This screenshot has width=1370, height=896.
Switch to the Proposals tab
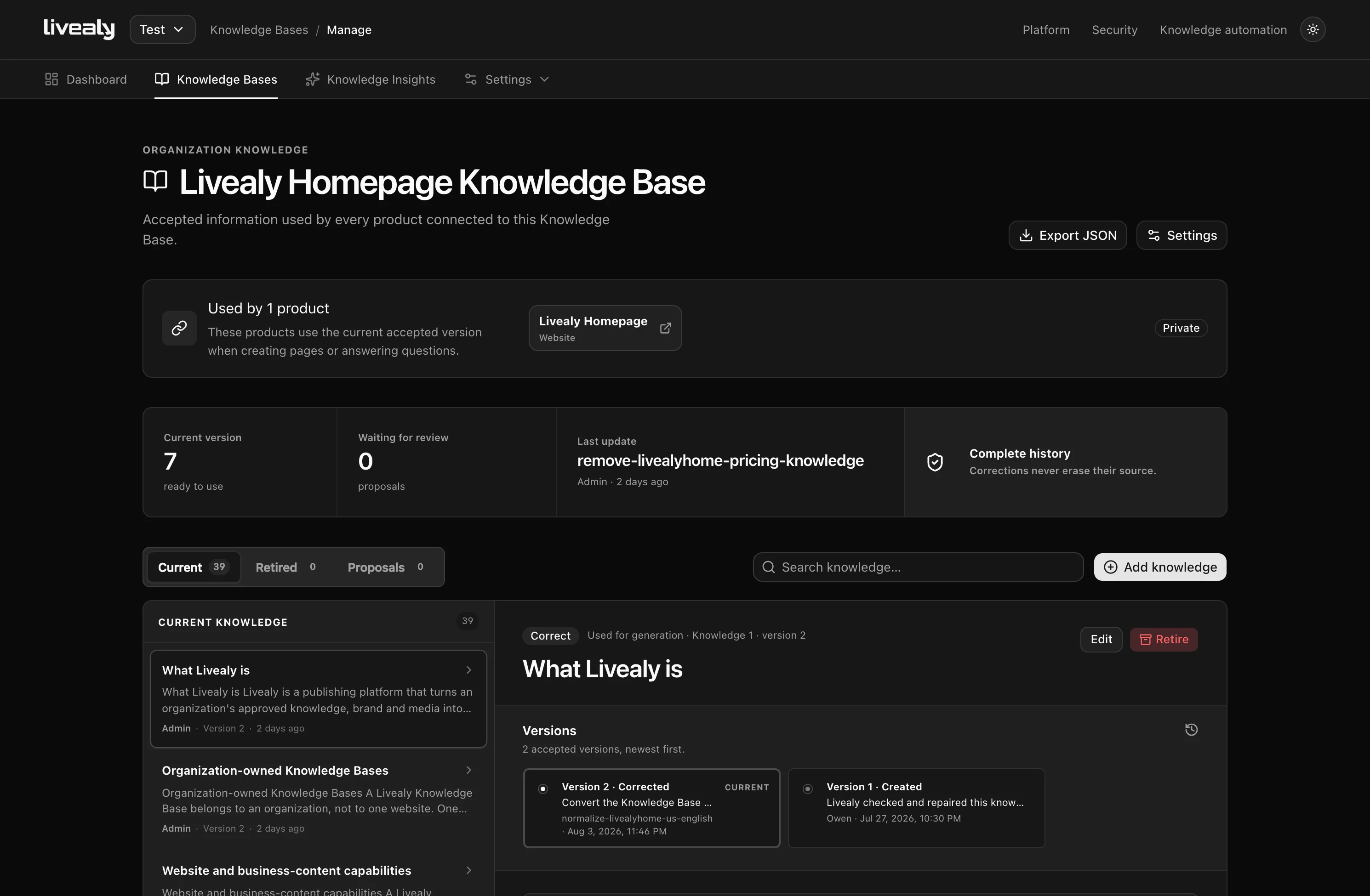tap(386, 567)
